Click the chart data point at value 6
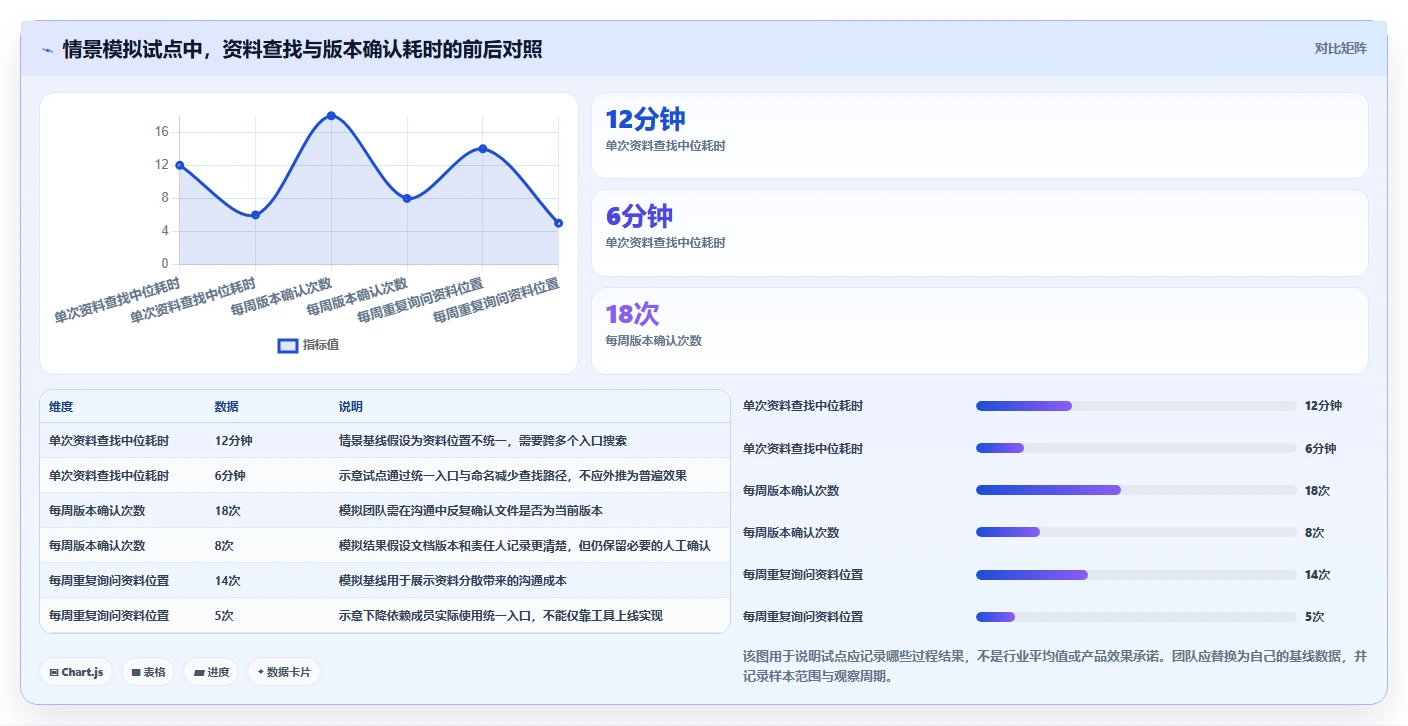This screenshot has height=726, width=1408. pyautogui.click(x=256, y=215)
